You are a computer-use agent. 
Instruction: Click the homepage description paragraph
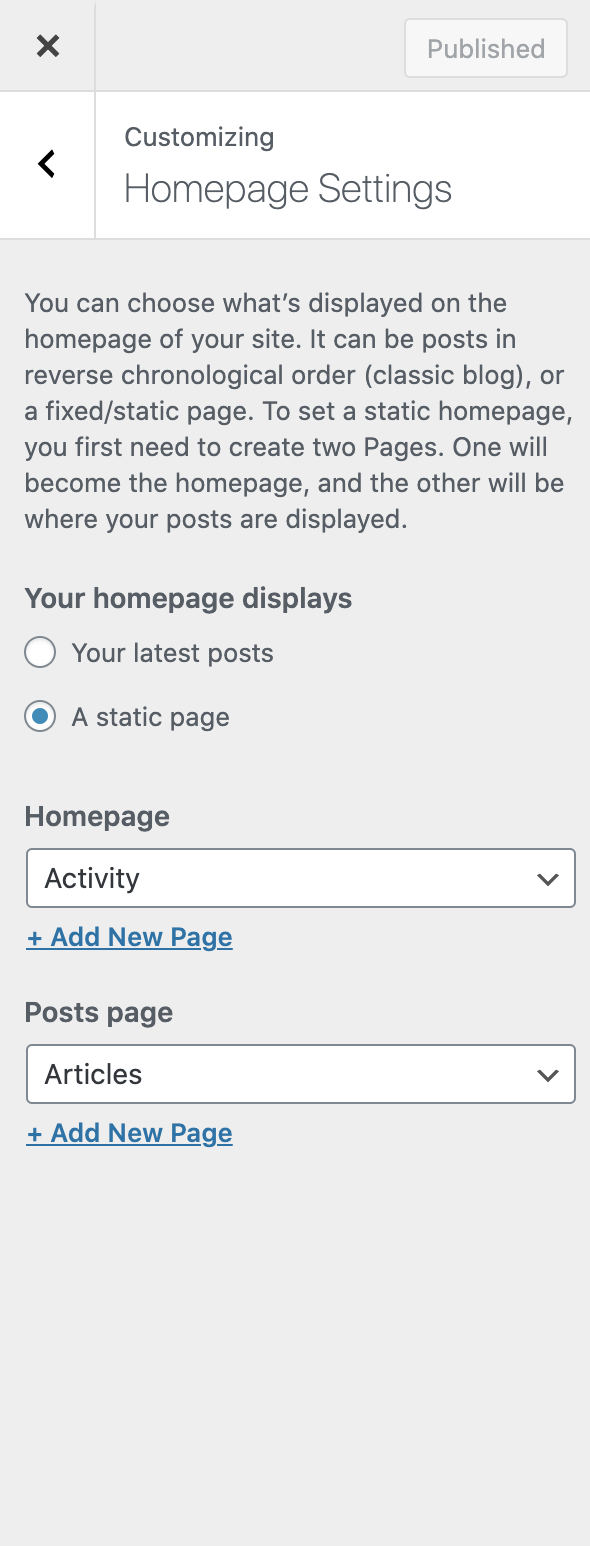pos(295,411)
